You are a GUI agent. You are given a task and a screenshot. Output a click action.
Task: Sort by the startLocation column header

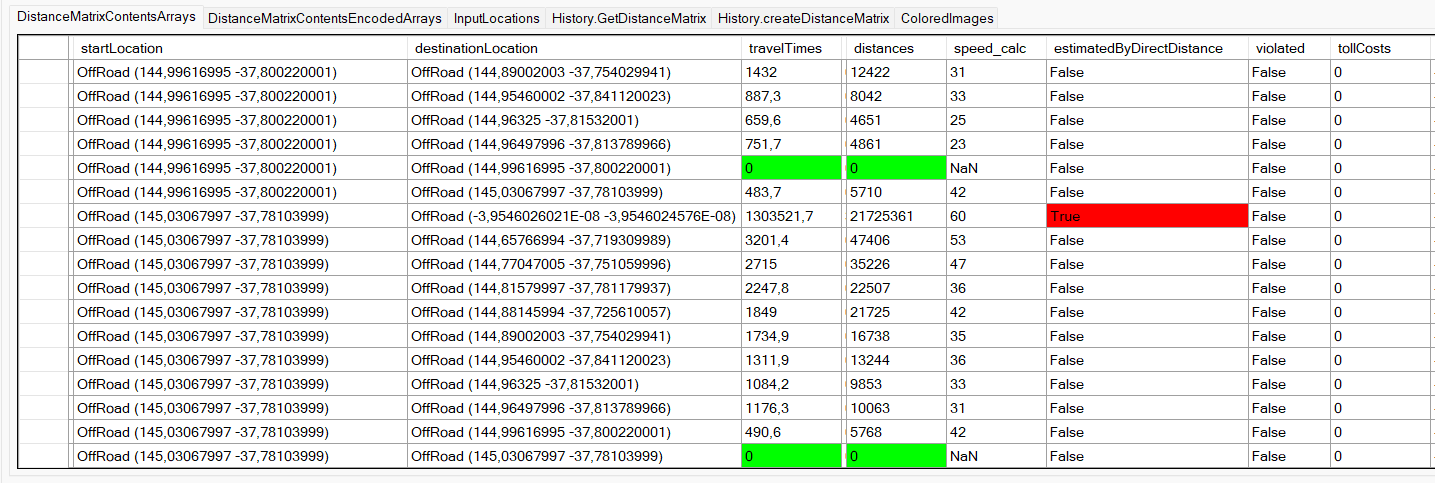(240, 48)
